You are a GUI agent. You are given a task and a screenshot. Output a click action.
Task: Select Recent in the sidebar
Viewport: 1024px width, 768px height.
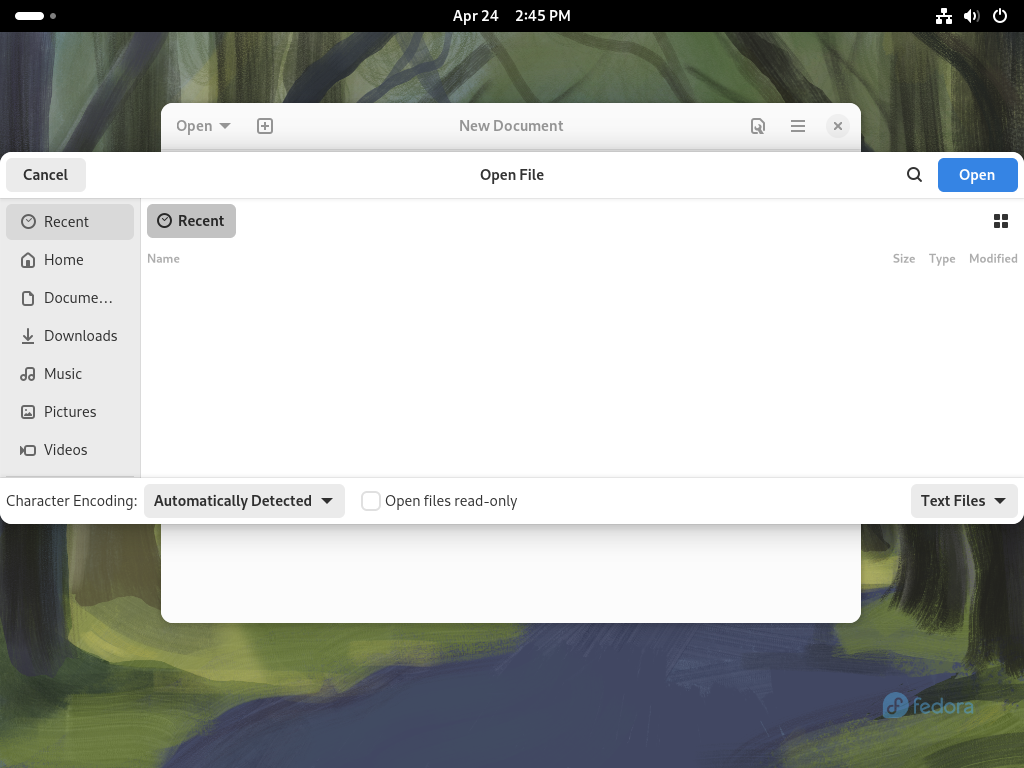[70, 221]
